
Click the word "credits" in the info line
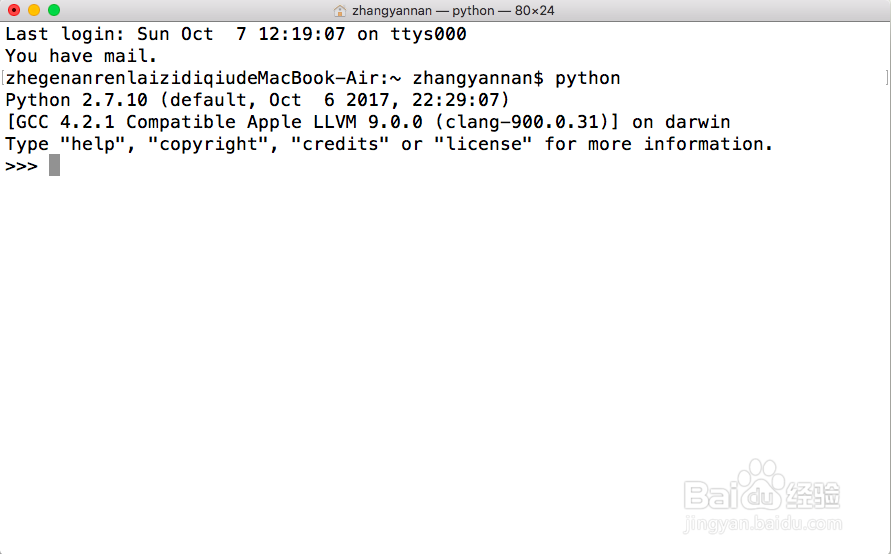[340, 144]
